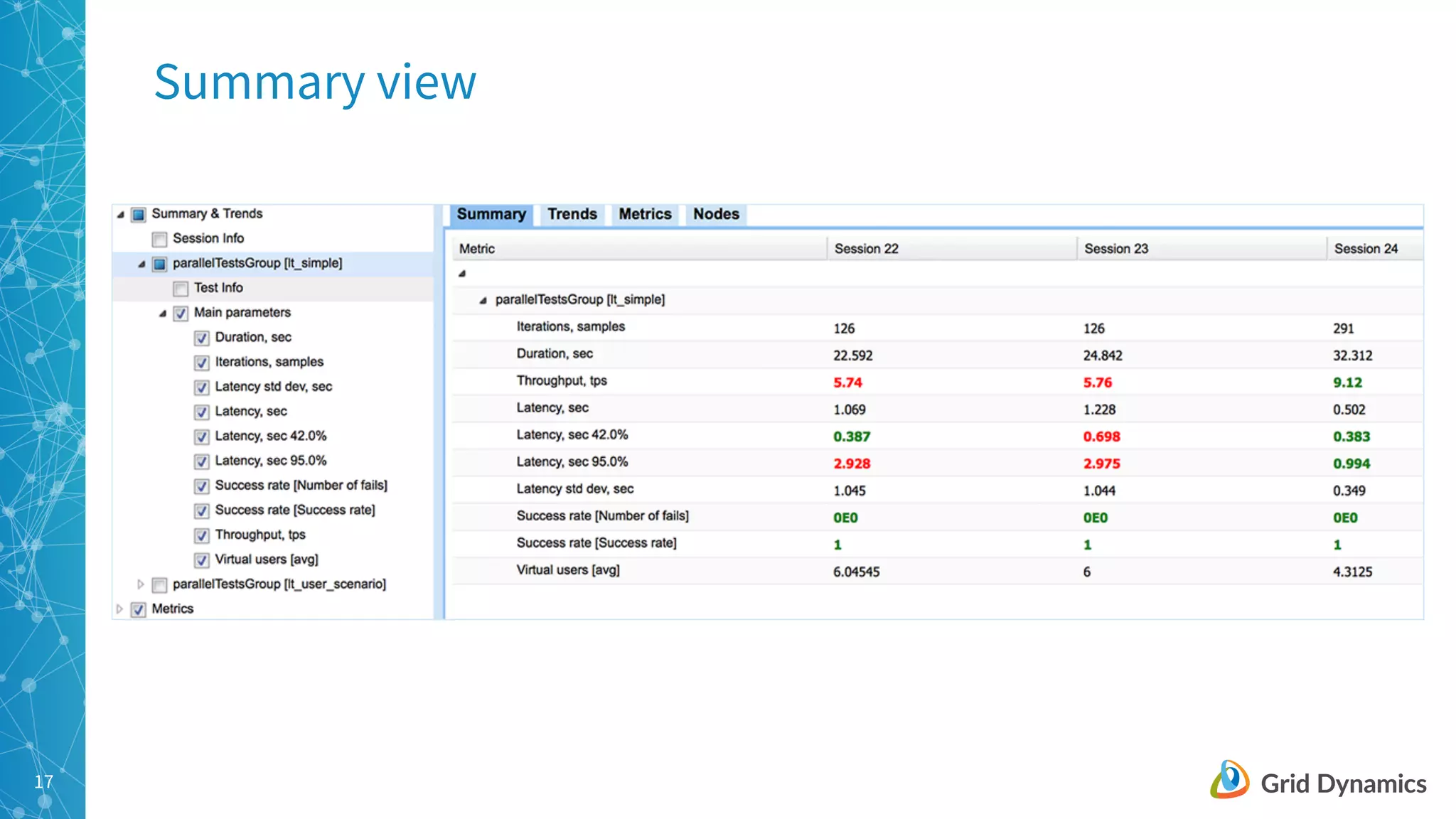Uncheck the Iterations, samples checkbox
Image resolution: width=1456 pixels, height=819 pixels.
(x=202, y=363)
